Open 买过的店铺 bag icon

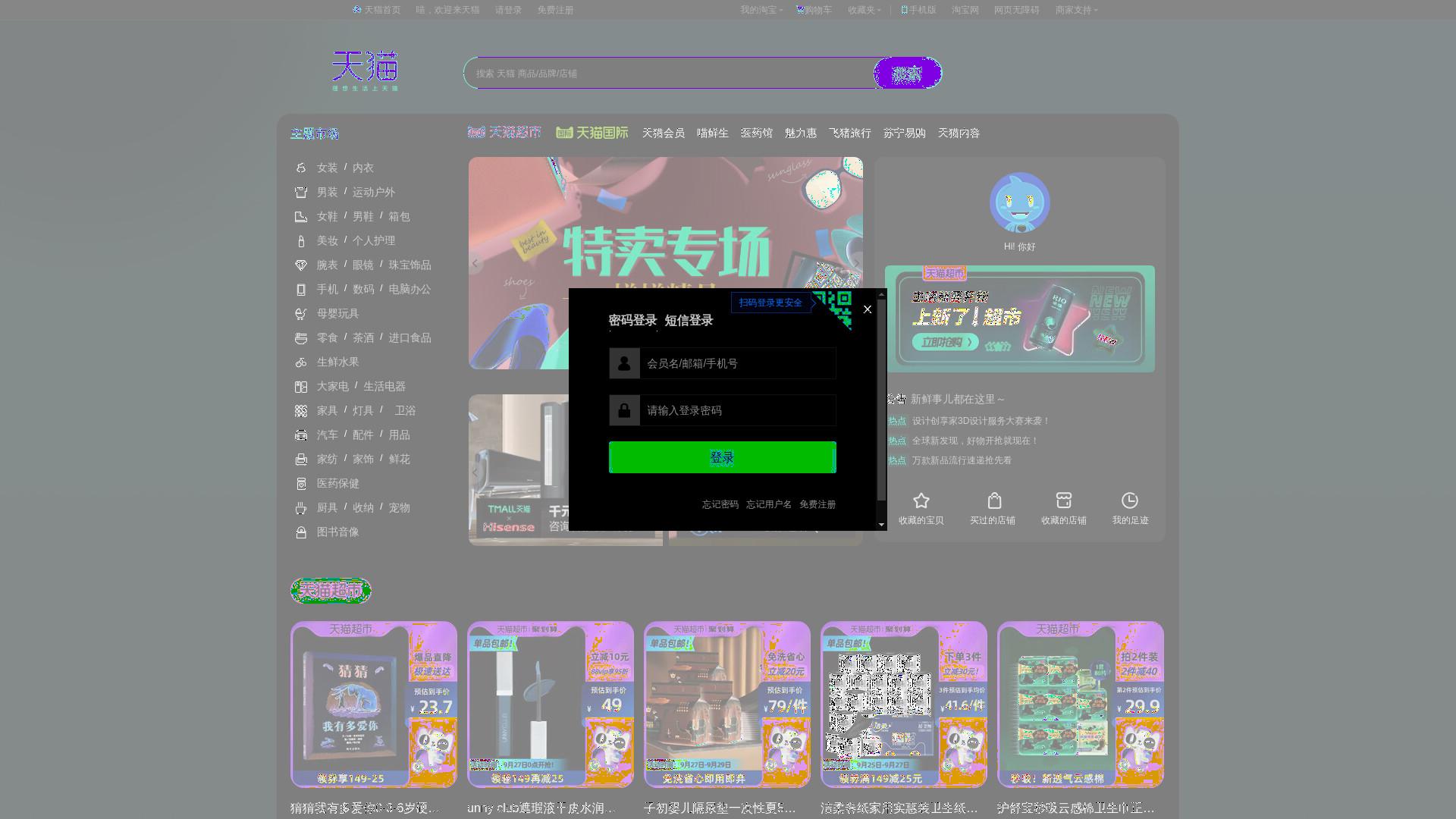pos(994,500)
